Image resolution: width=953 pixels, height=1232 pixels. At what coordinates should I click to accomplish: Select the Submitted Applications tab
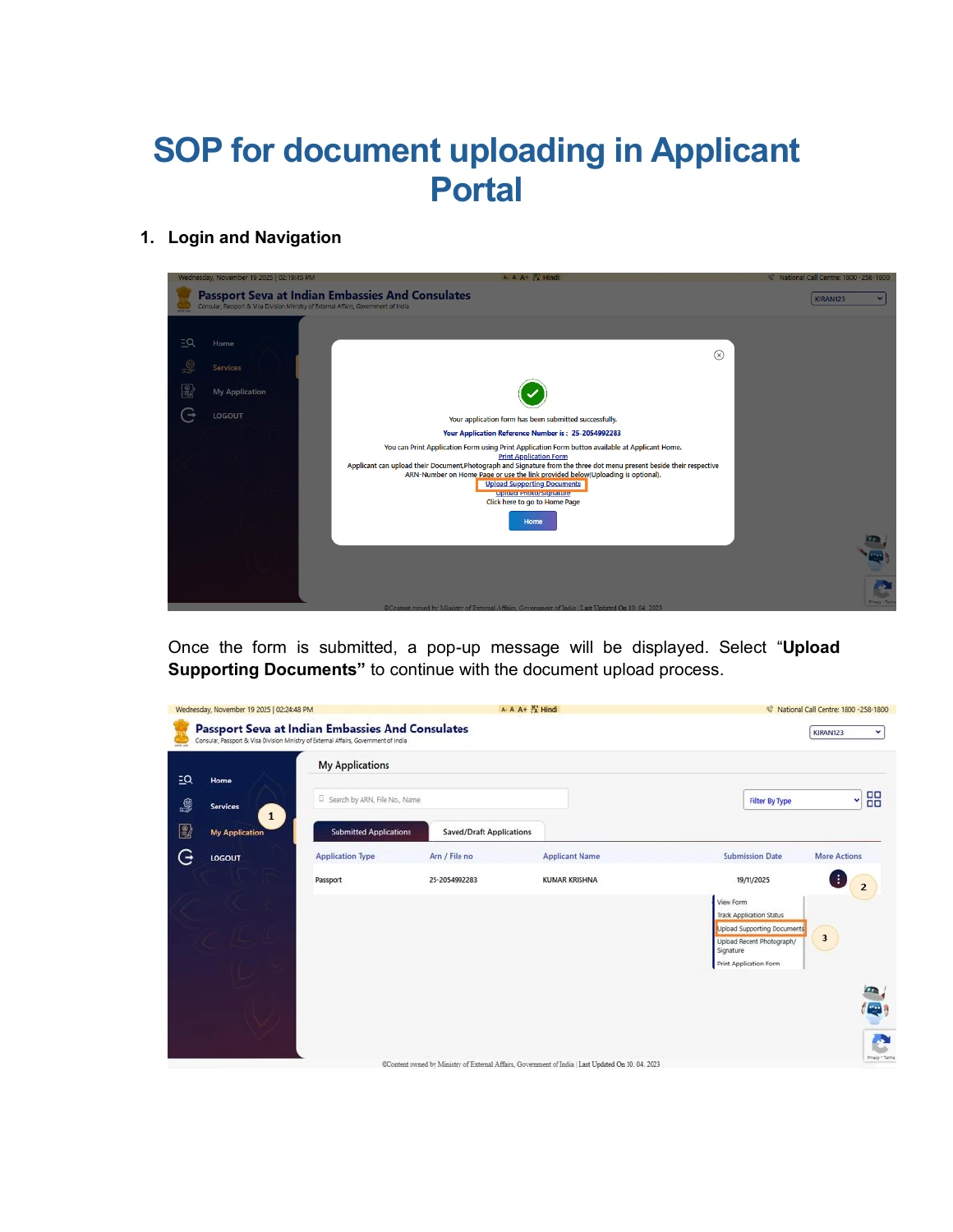point(371,832)
